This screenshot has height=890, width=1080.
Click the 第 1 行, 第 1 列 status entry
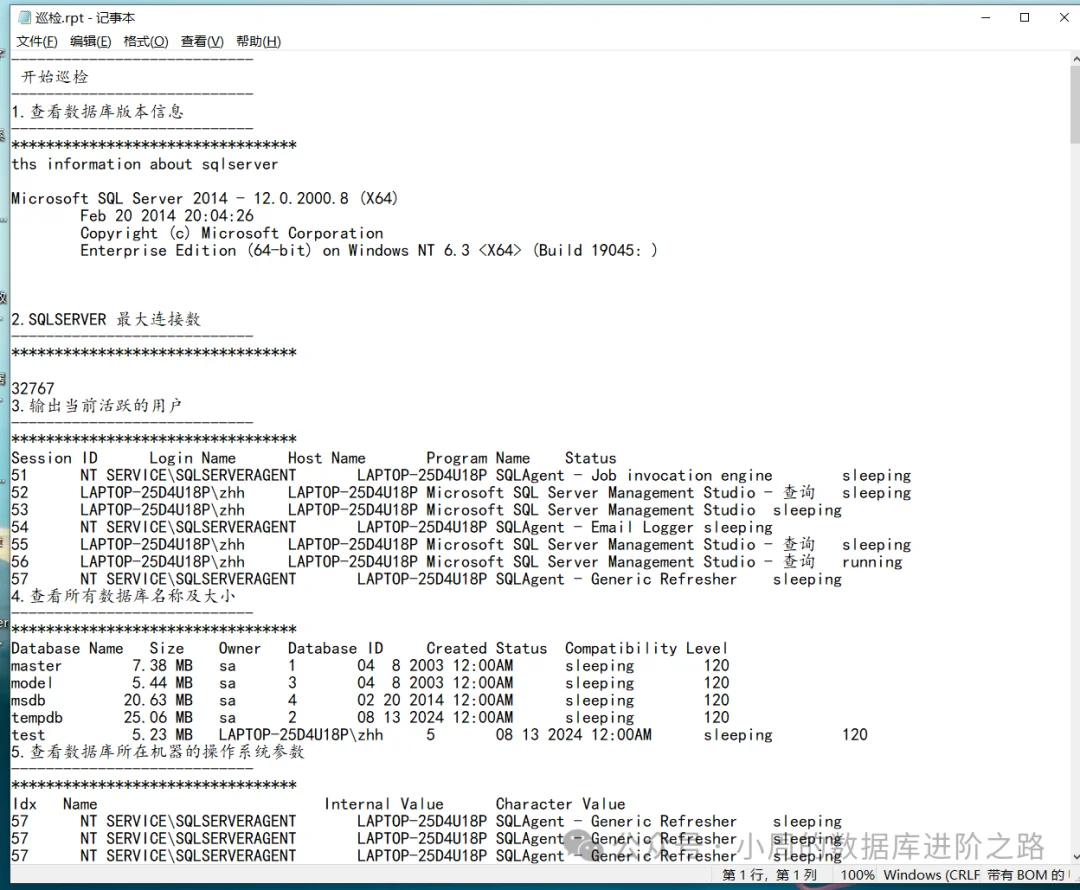click(769, 875)
